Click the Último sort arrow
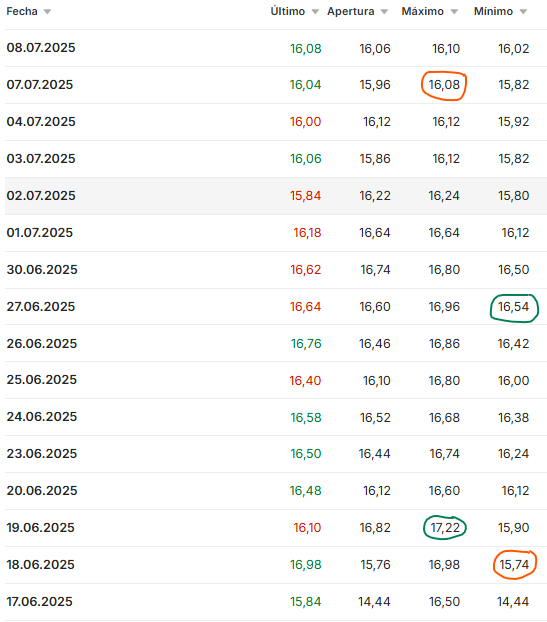The width and height of the screenshot is (547, 622). point(315,12)
